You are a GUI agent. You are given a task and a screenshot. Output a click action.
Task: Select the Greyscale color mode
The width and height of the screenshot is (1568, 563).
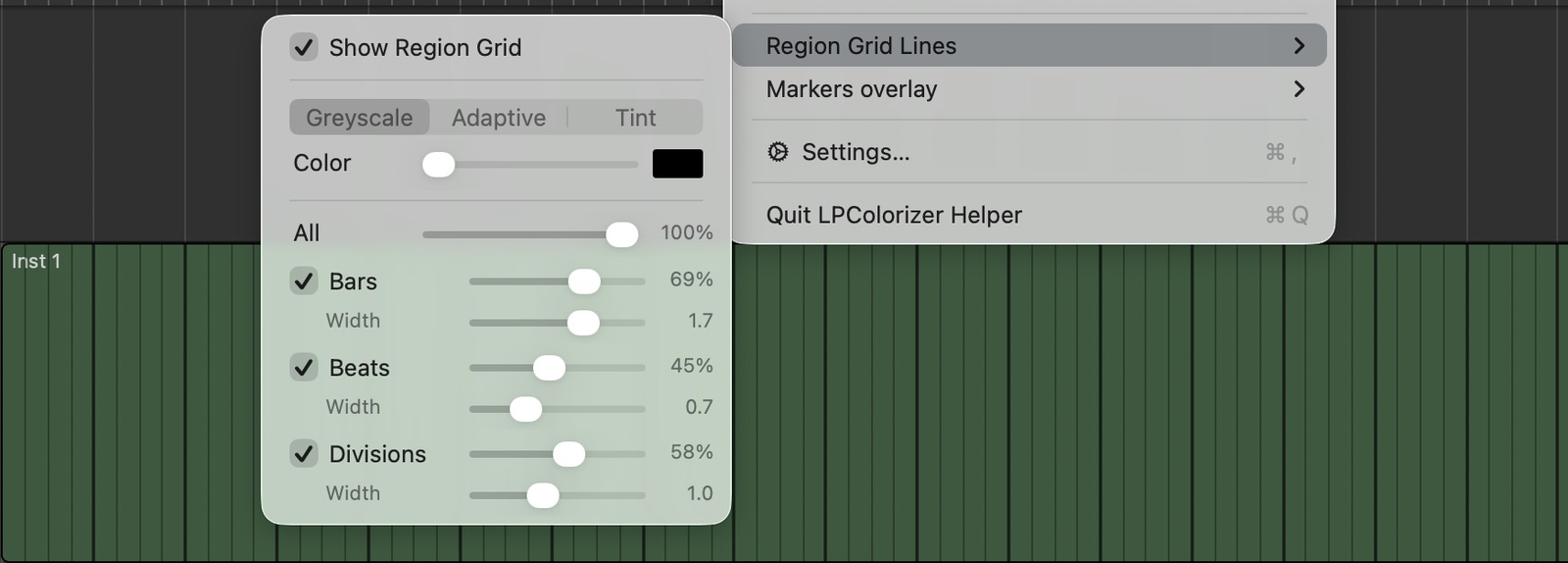tap(360, 118)
